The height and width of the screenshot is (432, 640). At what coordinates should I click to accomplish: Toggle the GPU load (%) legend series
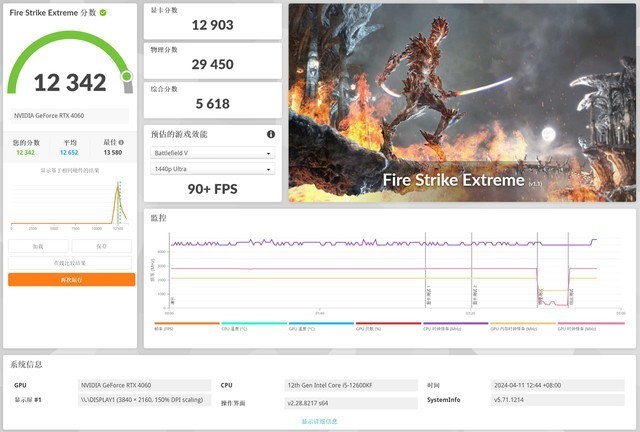372,326
